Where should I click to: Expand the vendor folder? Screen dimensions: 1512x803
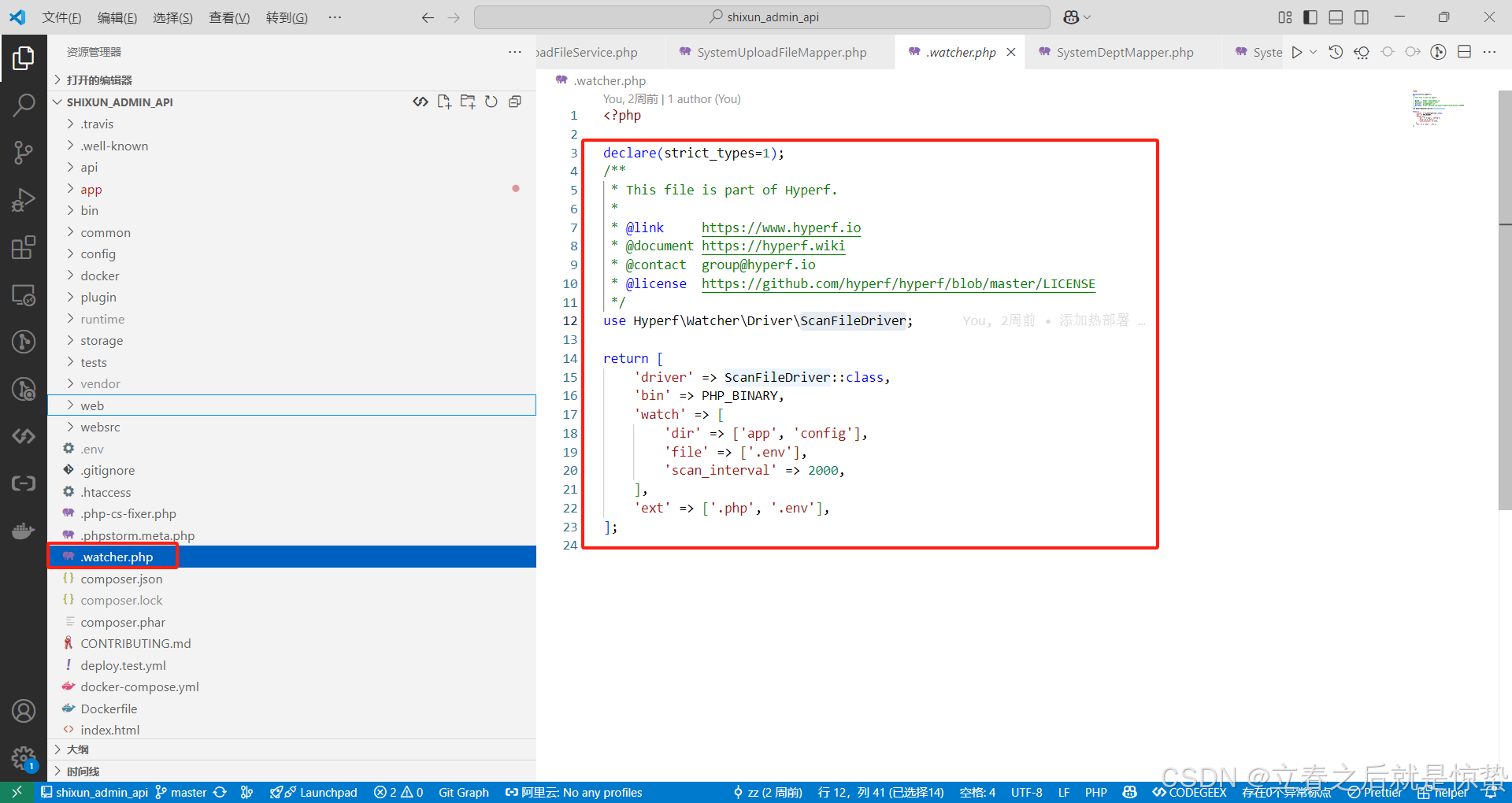pyautogui.click(x=99, y=383)
